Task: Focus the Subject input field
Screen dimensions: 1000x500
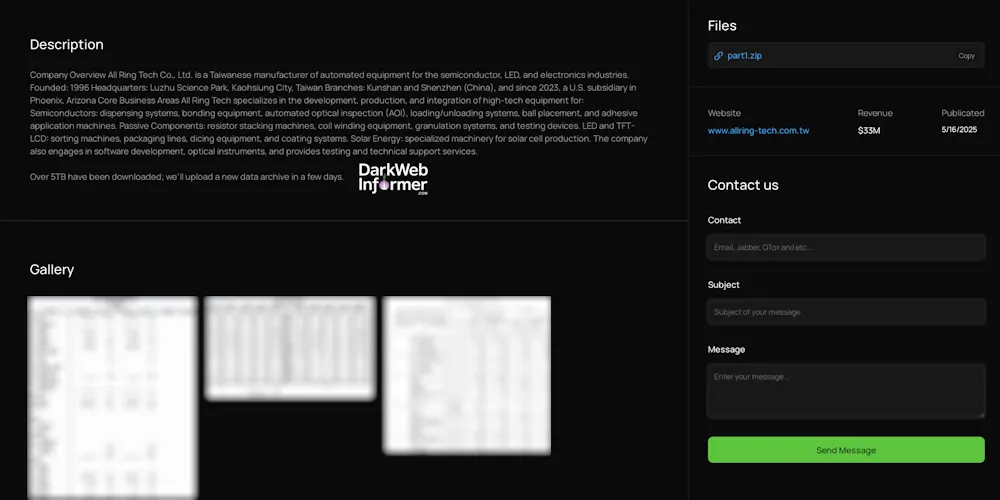Action: point(846,312)
